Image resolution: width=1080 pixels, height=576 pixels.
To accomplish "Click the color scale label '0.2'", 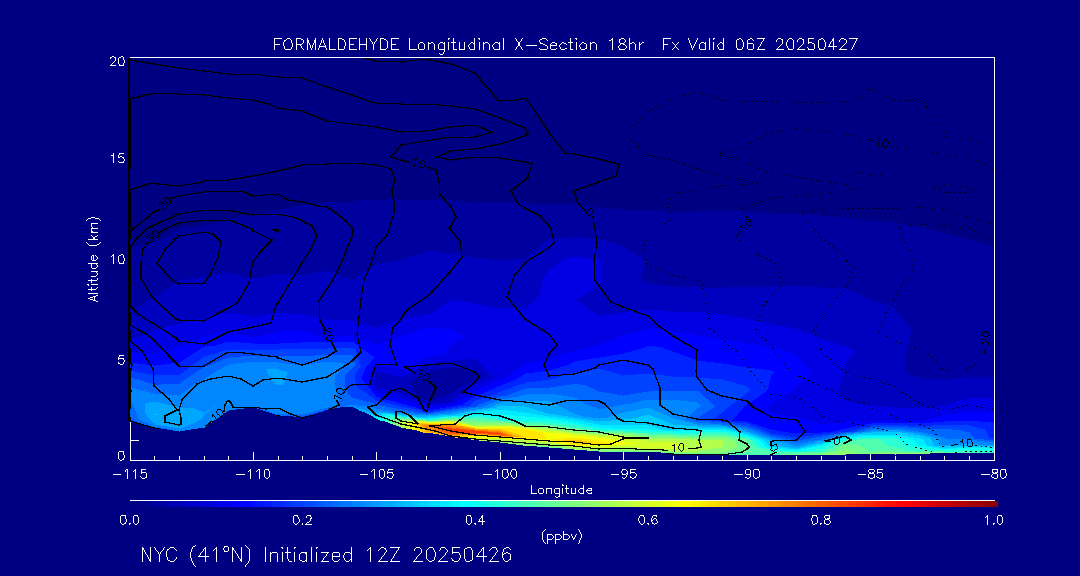I will [303, 521].
